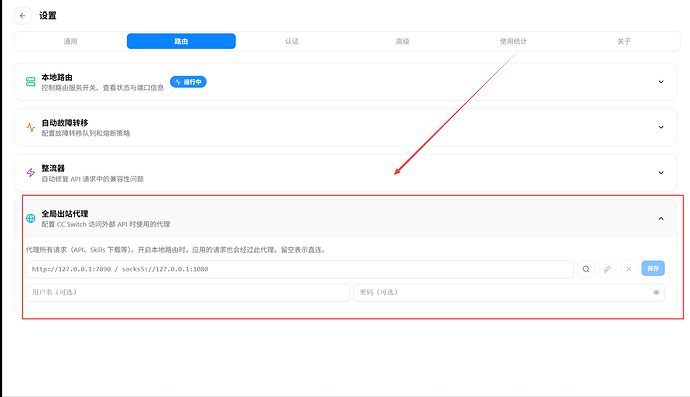Image resolution: width=690 pixels, height=397 pixels.
Task: Expand the 自动故障转移 section chevron
Action: 661,127
